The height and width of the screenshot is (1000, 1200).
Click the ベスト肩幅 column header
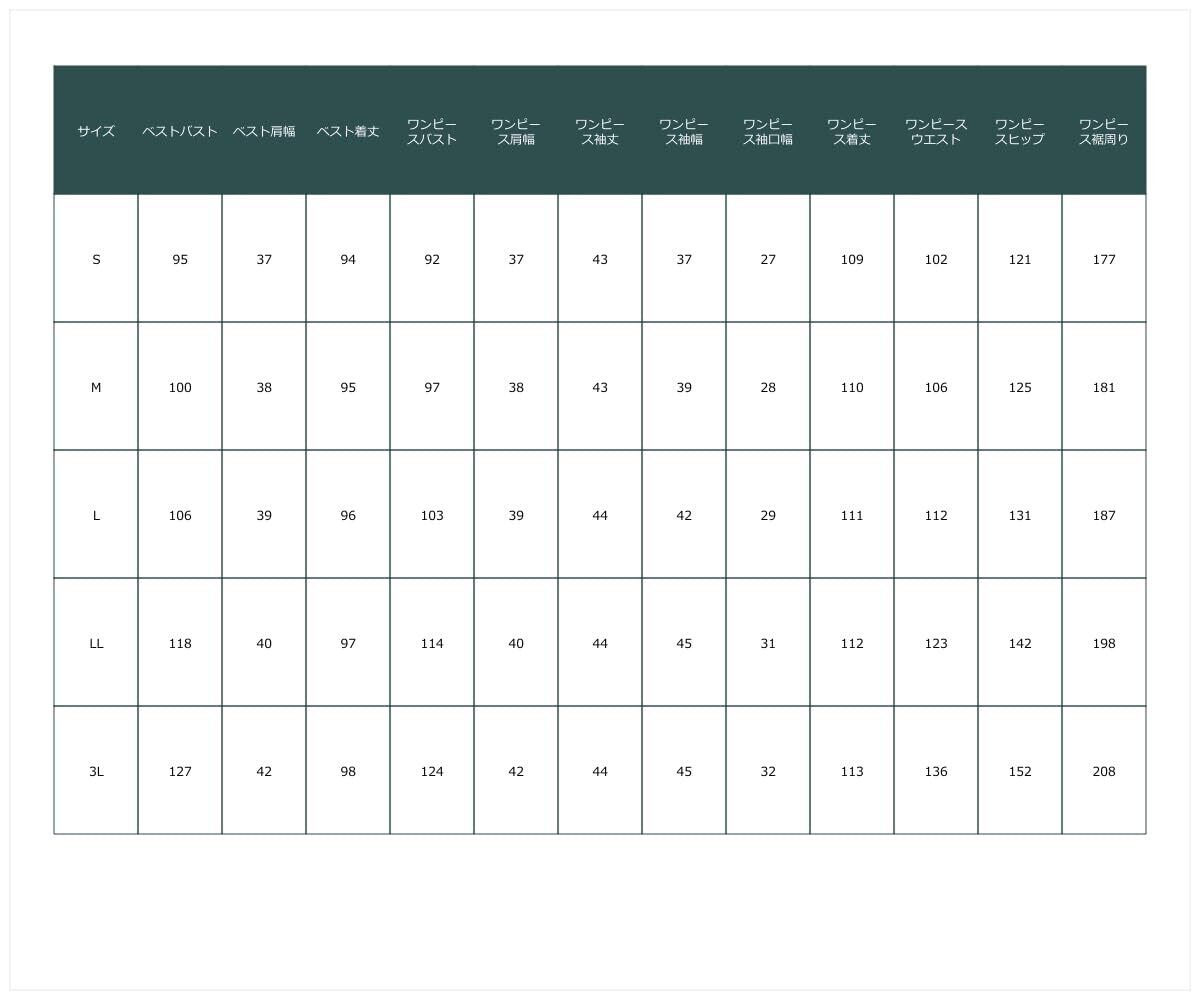pyautogui.click(x=264, y=131)
